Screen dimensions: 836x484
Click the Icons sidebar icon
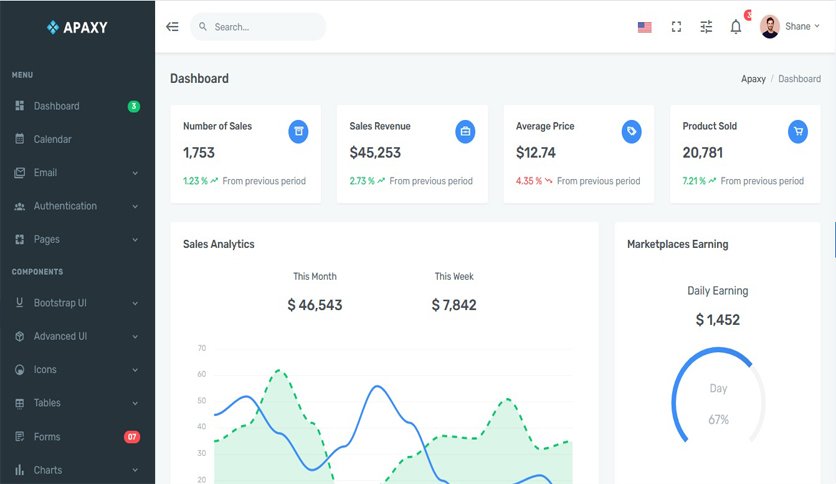tap(20, 369)
